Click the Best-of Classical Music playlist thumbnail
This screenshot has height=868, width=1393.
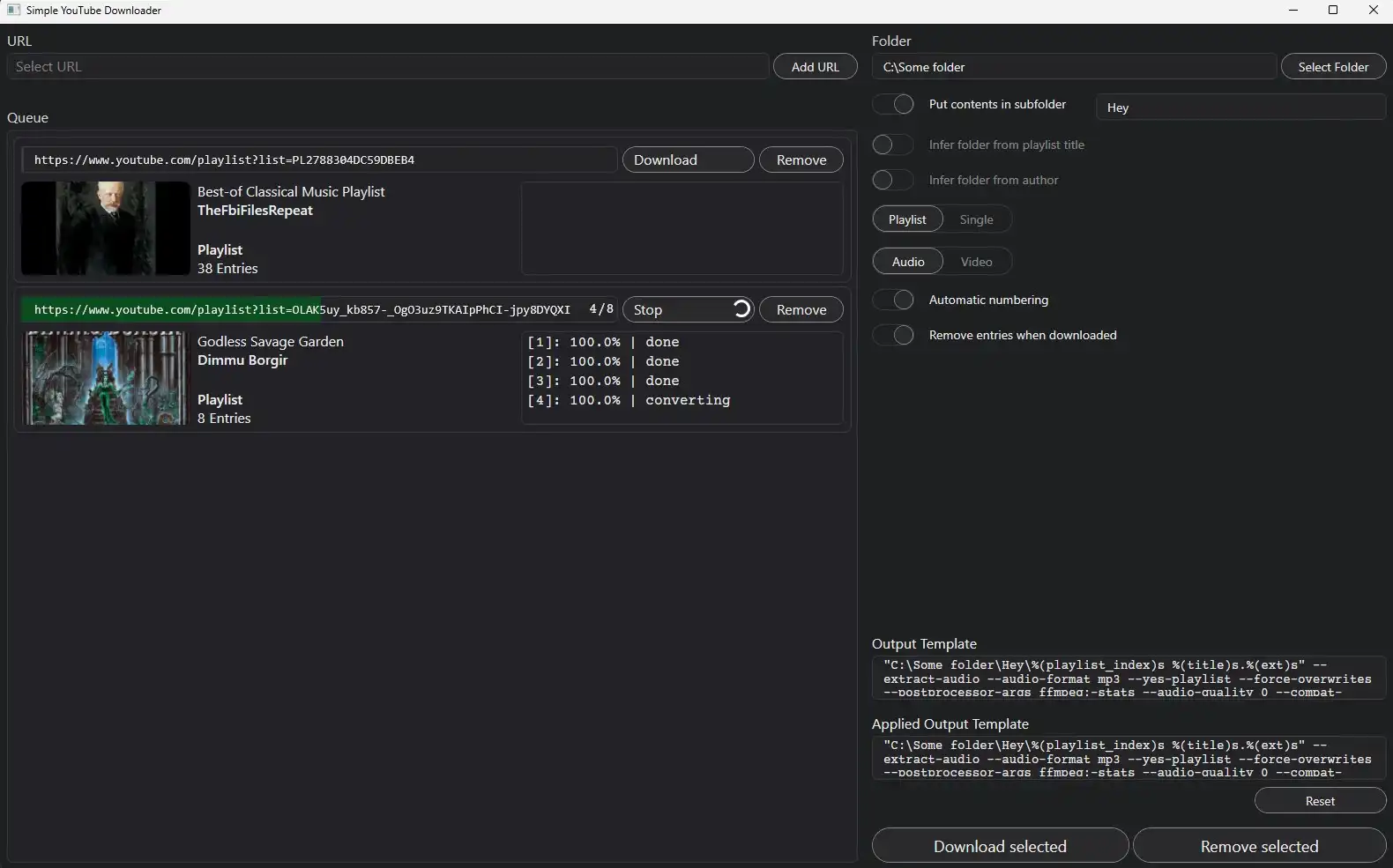[x=105, y=229]
